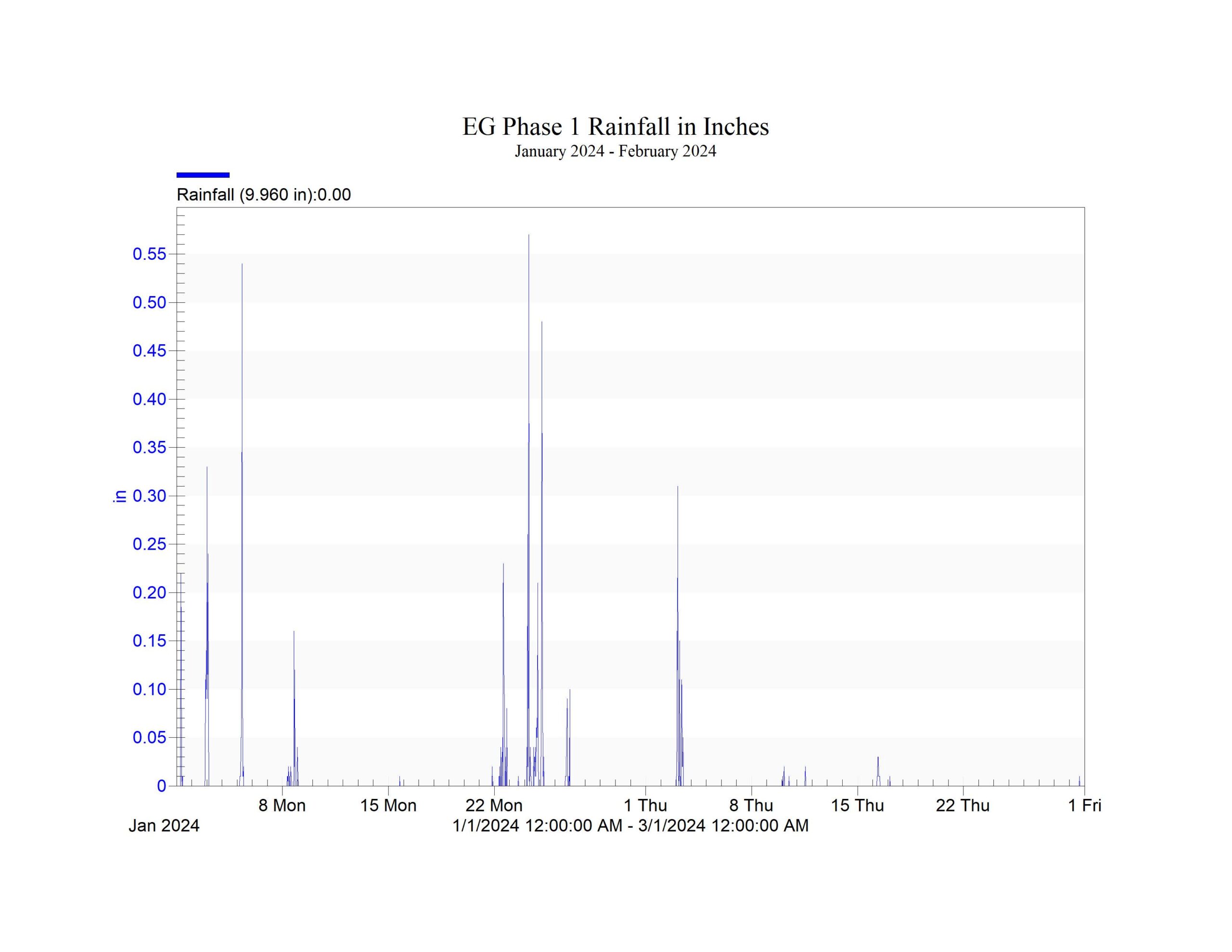Click the 0.54 in rainfall spike before 8 Mon
The width and height of the screenshot is (1232, 952).
(x=242, y=524)
